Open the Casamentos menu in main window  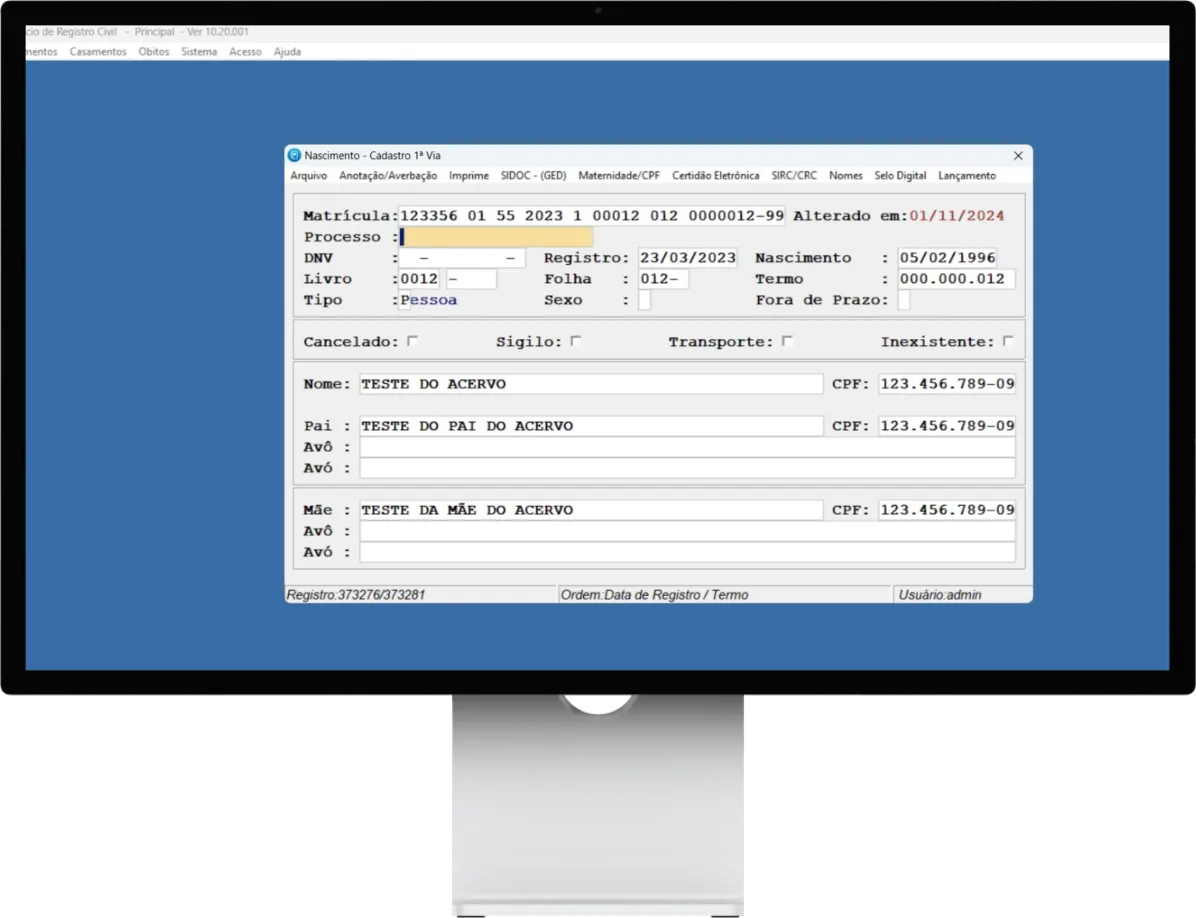point(98,51)
